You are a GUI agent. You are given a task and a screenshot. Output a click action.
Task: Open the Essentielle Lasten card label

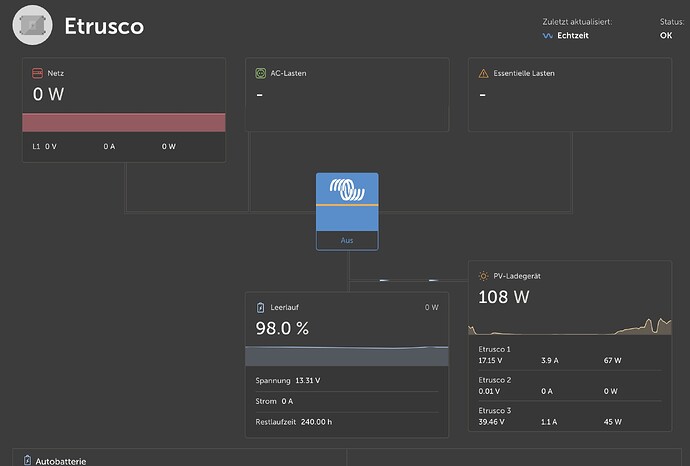coord(524,73)
